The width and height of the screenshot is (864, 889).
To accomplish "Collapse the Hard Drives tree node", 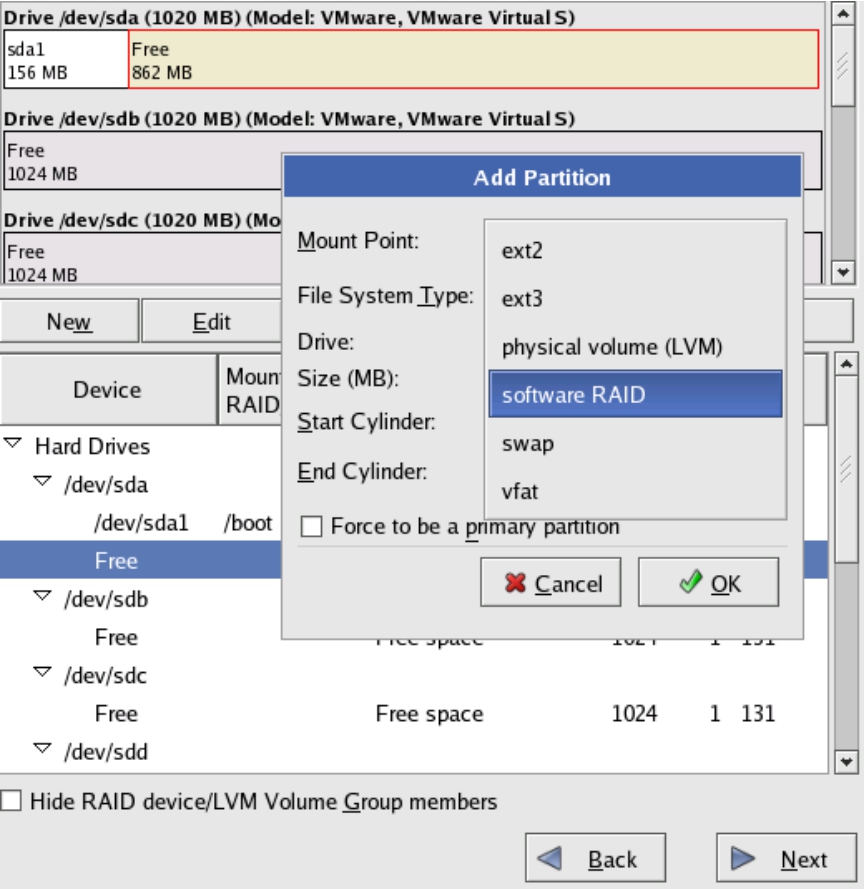I will (13, 445).
